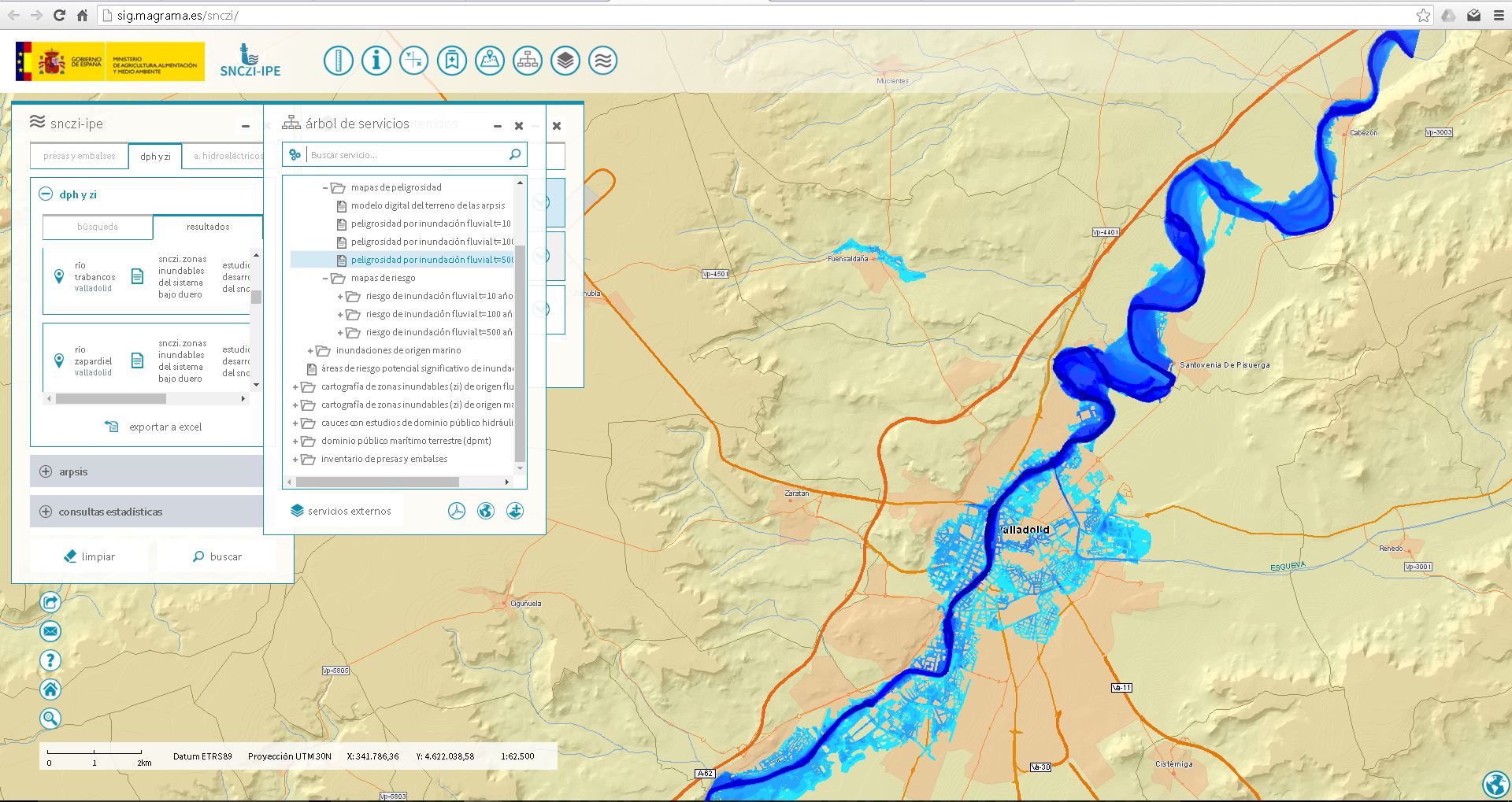Activate the information identify tool
Screen dimensions: 1512x802
376,61
